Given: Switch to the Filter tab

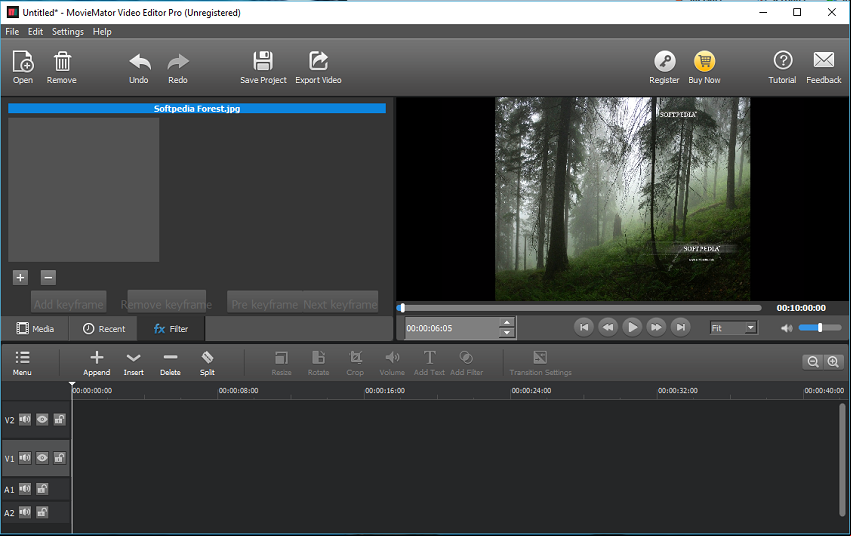Looking at the screenshot, I should coord(171,329).
